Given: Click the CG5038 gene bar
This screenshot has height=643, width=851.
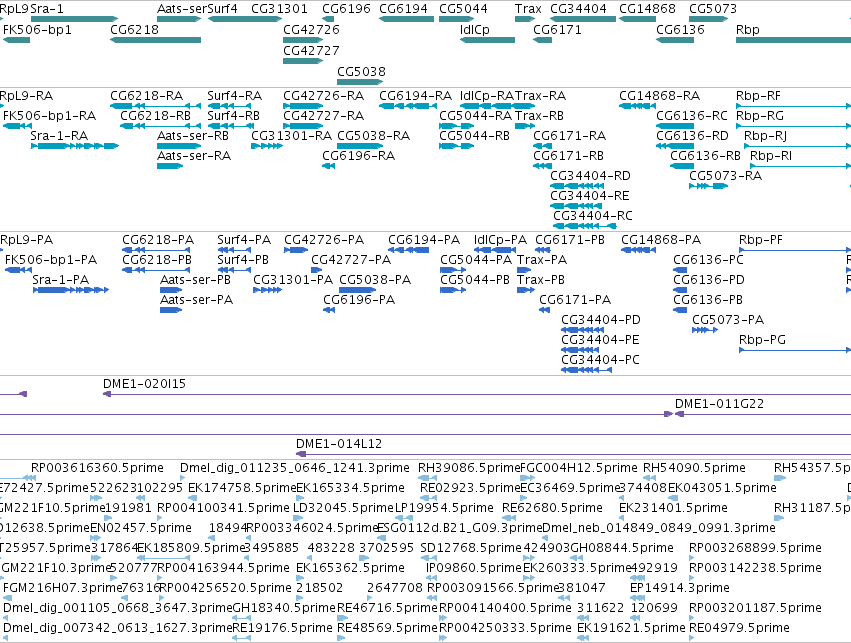Looking at the screenshot, I should point(360,82).
